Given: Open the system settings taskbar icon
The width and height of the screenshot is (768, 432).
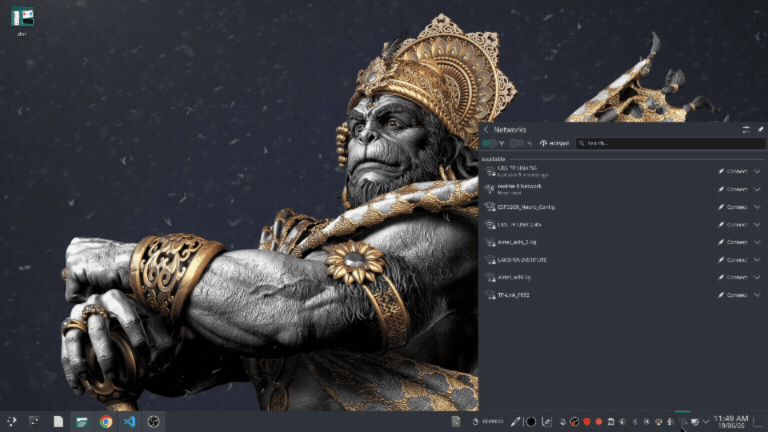Looking at the screenshot, I should [34, 421].
